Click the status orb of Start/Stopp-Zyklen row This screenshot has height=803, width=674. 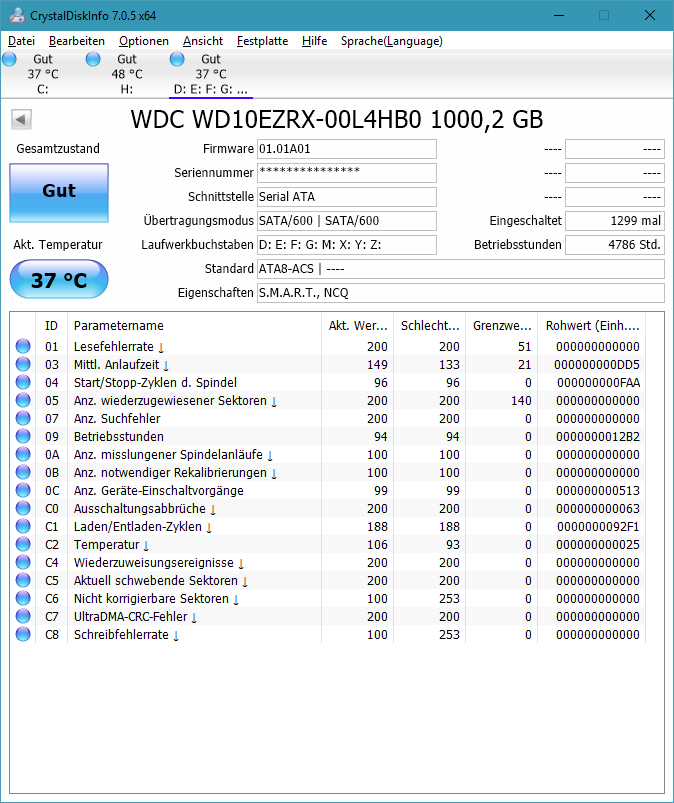(23, 382)
